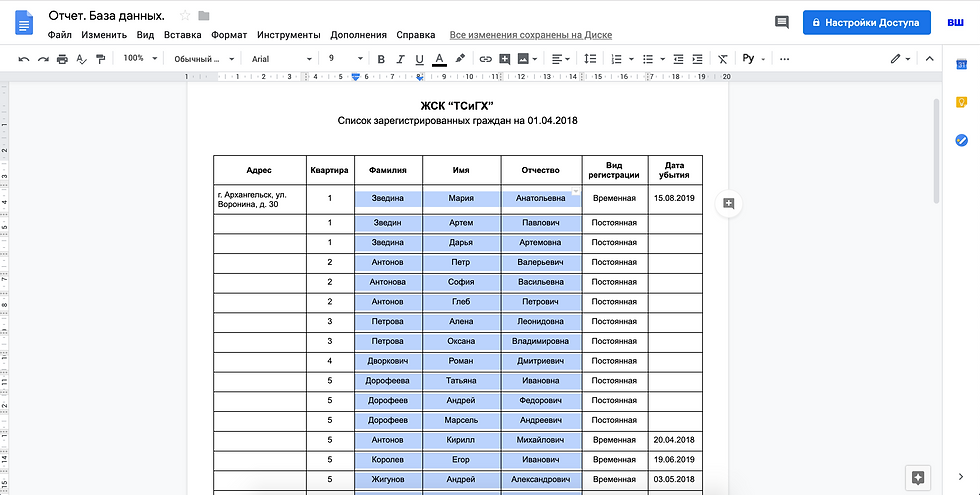Toggle underline formatting
This screenshot has width=980, height=495.
coord(419,59)
